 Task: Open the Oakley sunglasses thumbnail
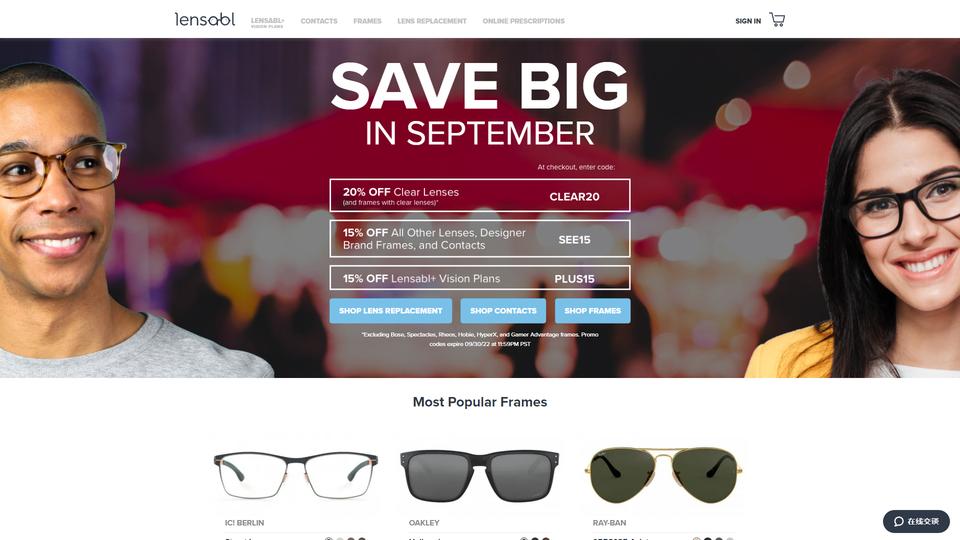click(x=479, y=475)
